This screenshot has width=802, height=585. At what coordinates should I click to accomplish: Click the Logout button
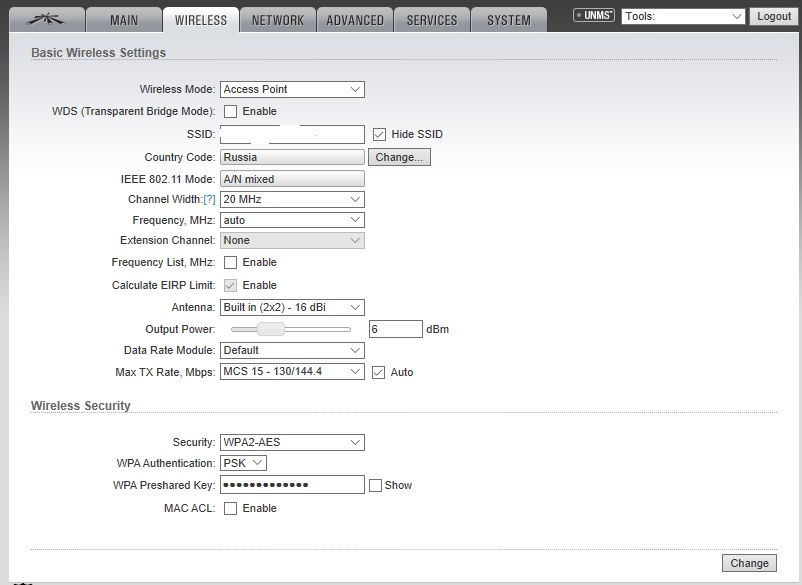pos(774,16)
